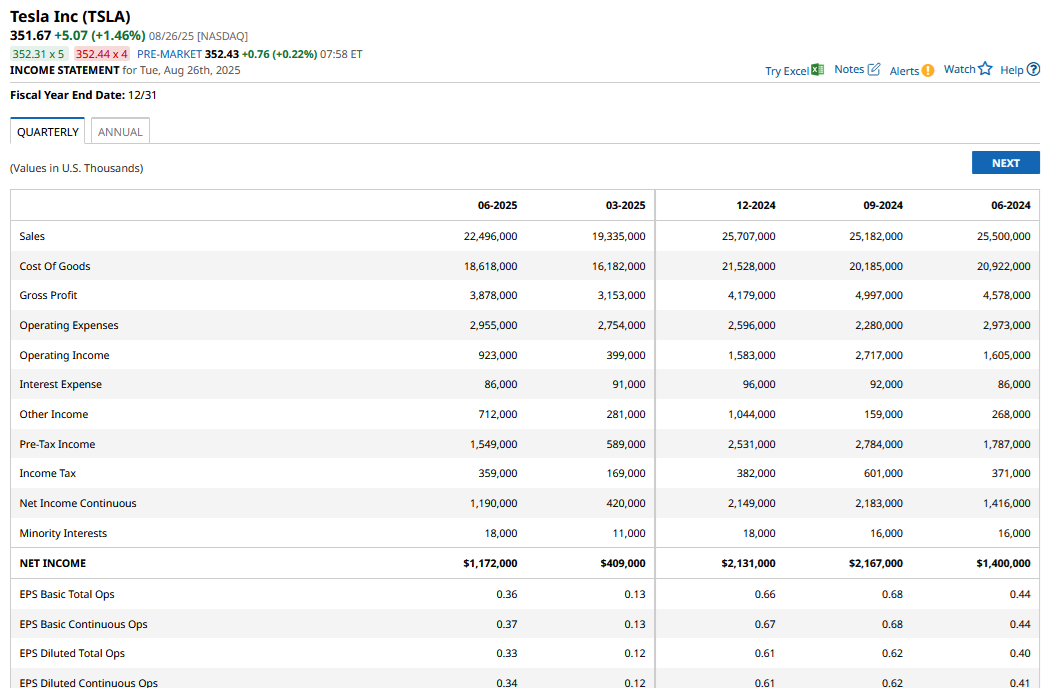Screen dimensions: 1054x688
Task: Click the Watch star icon
Action: coord(985,69)
